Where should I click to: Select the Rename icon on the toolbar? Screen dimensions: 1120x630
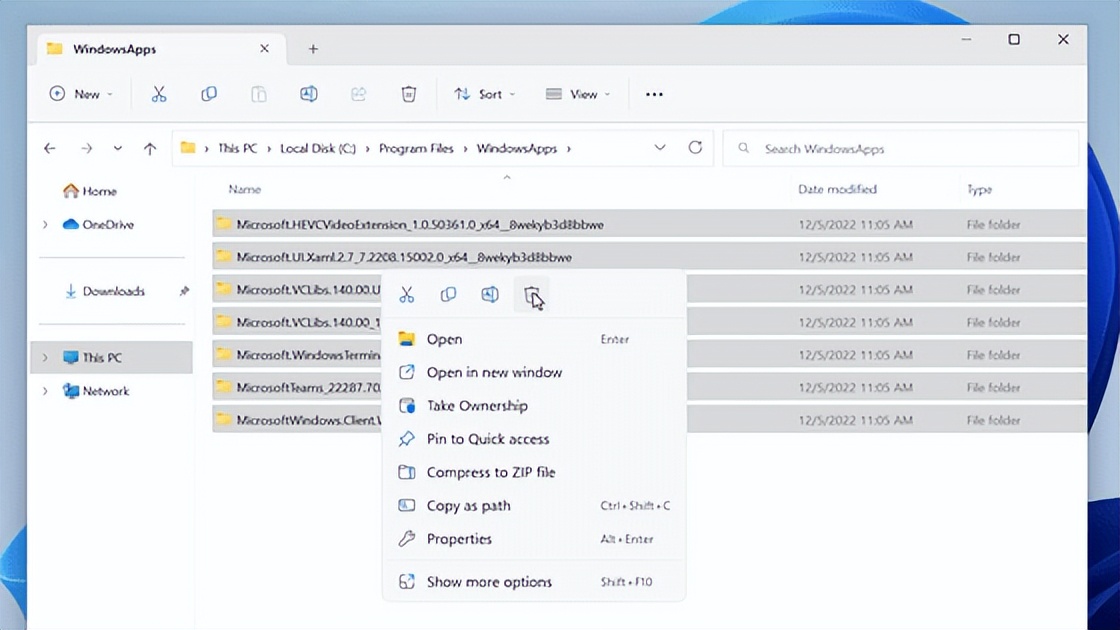point(308,93)
